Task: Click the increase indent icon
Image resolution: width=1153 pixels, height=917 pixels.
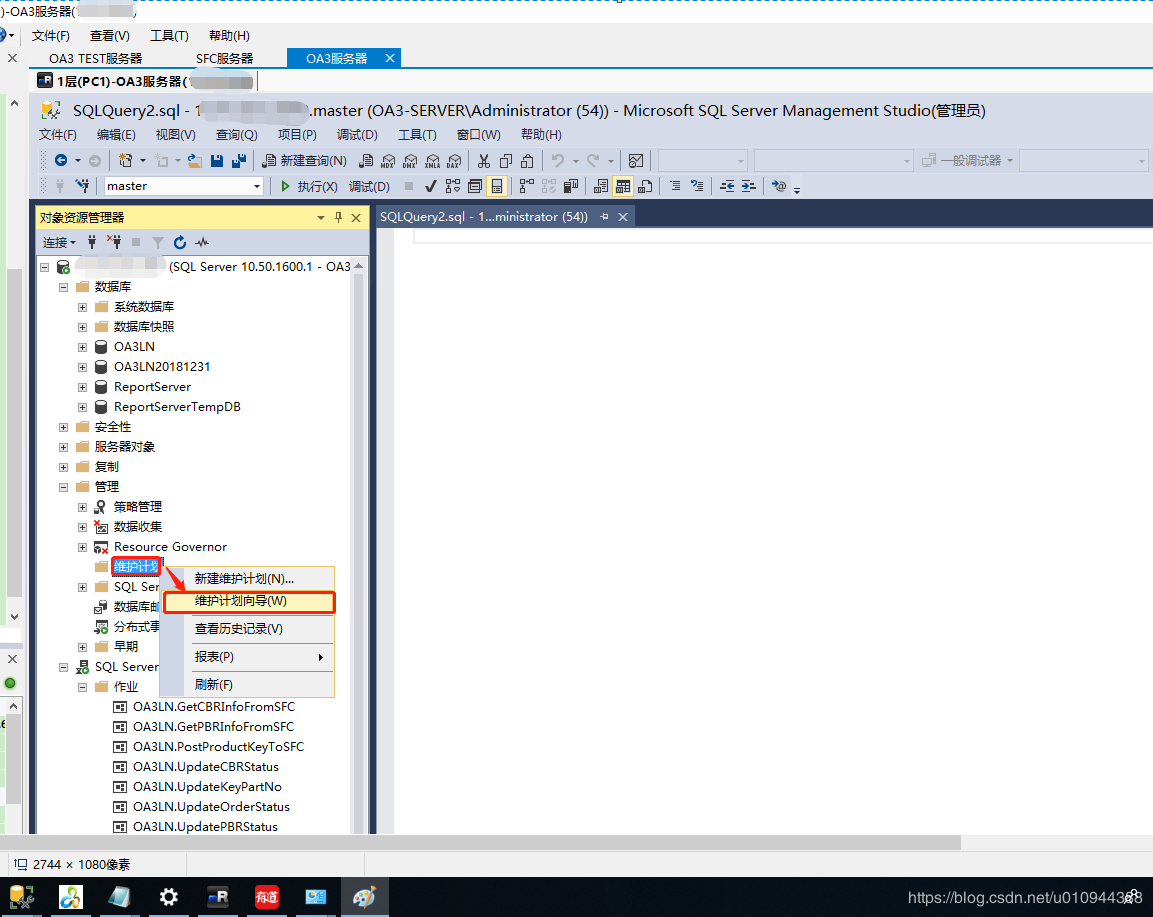Action: click(x=749, y=186)
